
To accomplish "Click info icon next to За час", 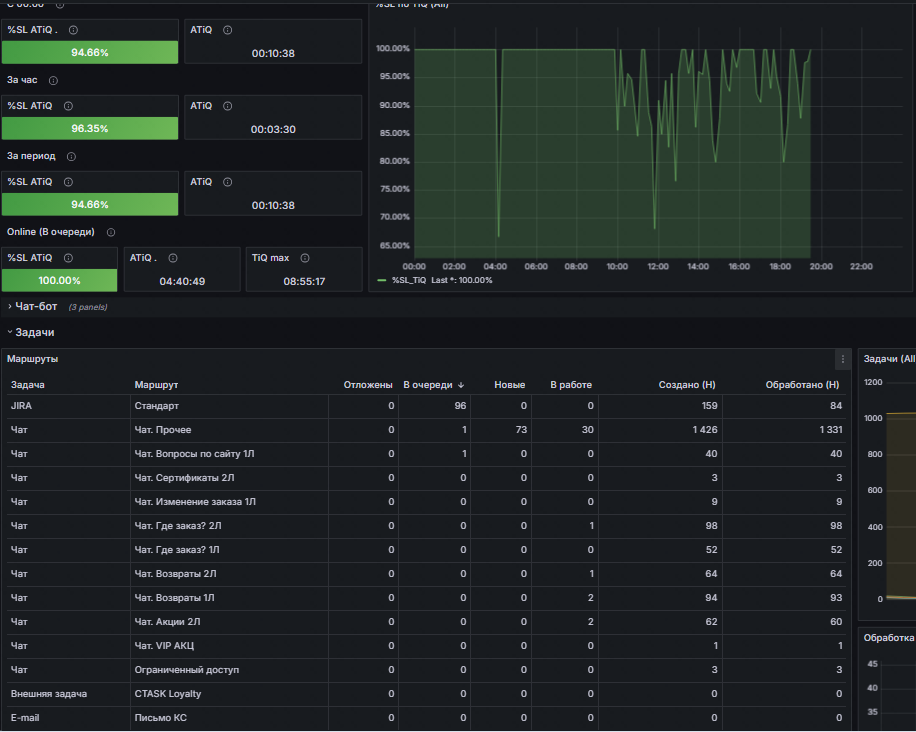I will (53, 81).
